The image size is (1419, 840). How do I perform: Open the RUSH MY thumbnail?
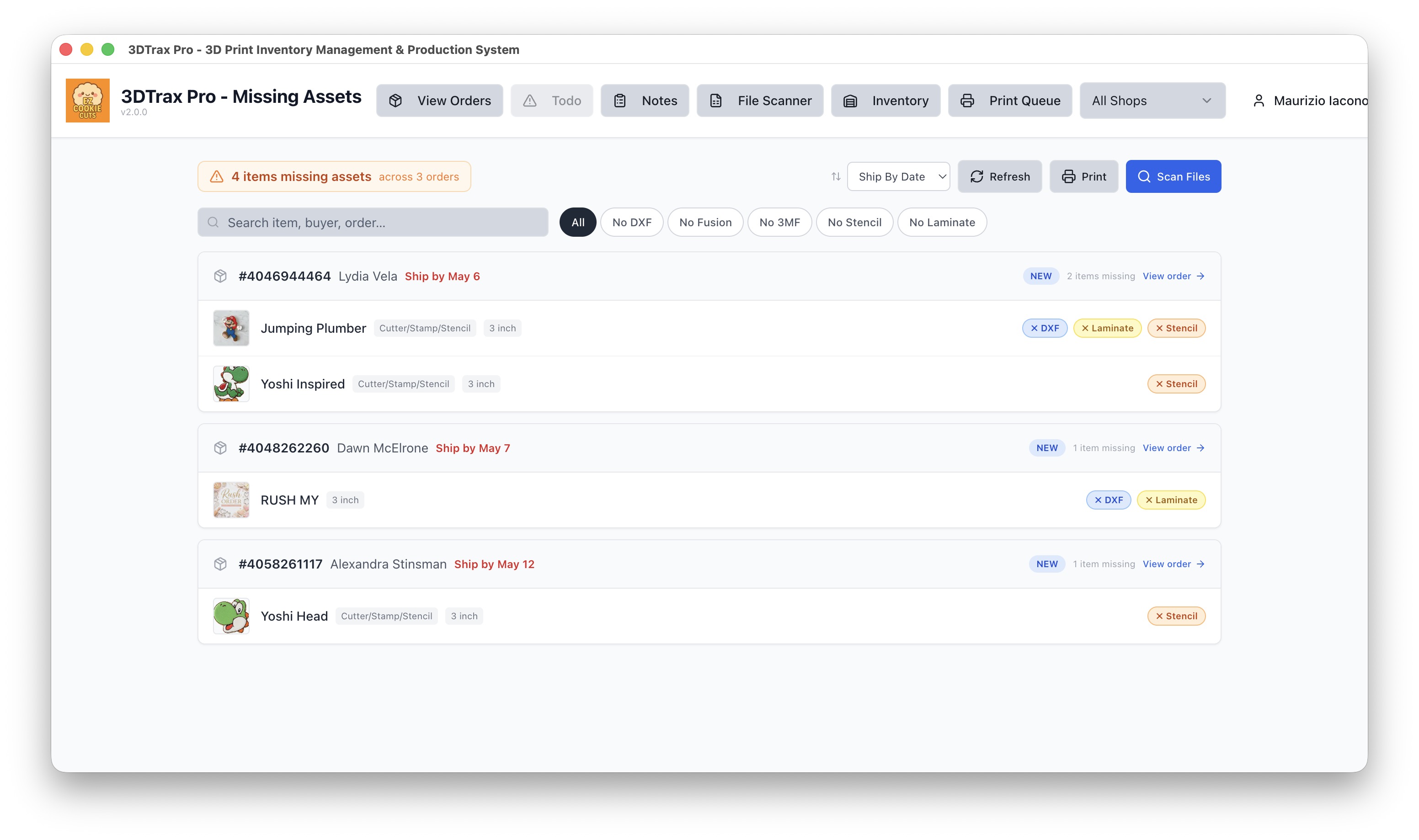tap(231, 500)
